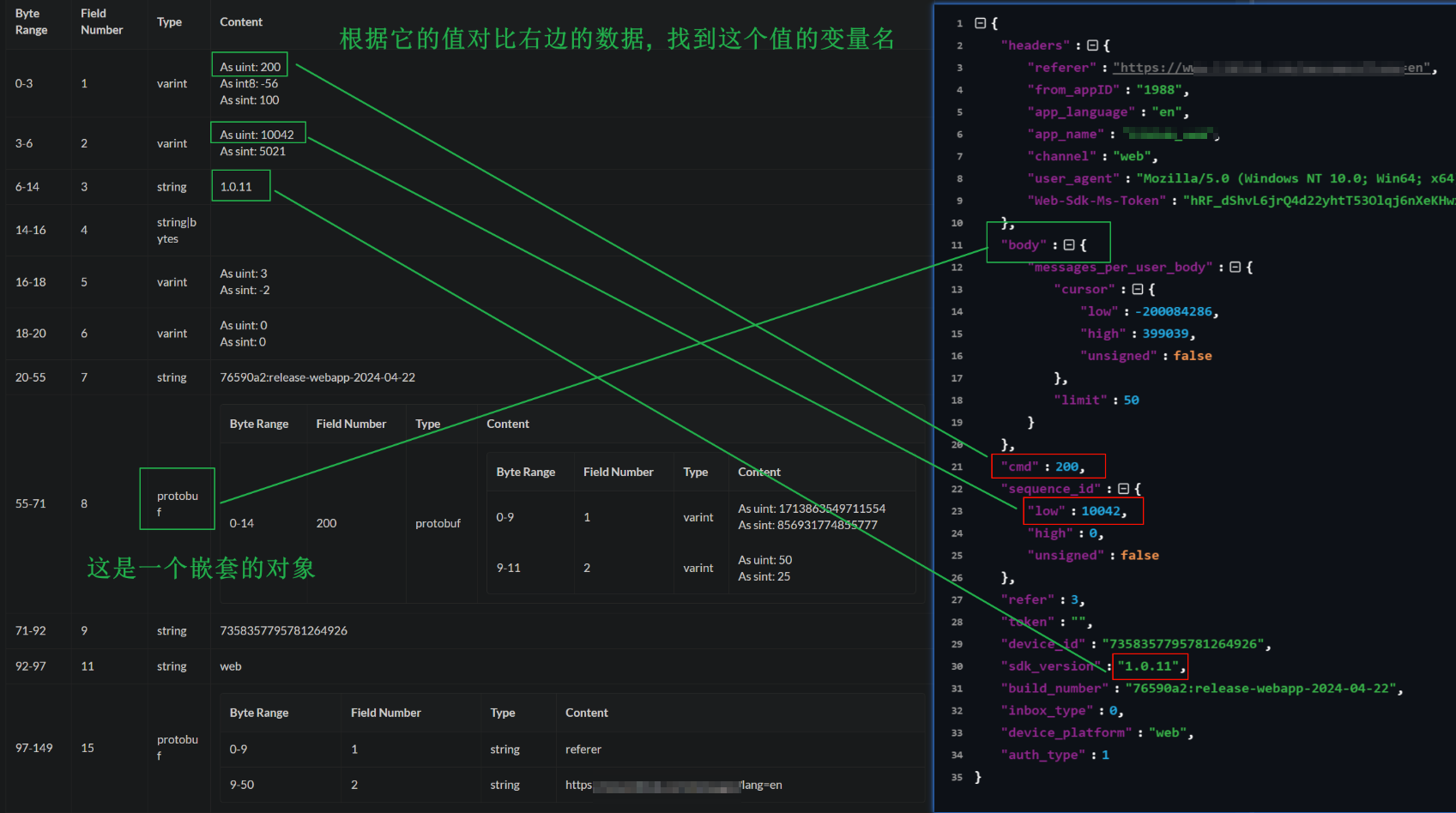Click the "string|bytes" type cell

177,231
